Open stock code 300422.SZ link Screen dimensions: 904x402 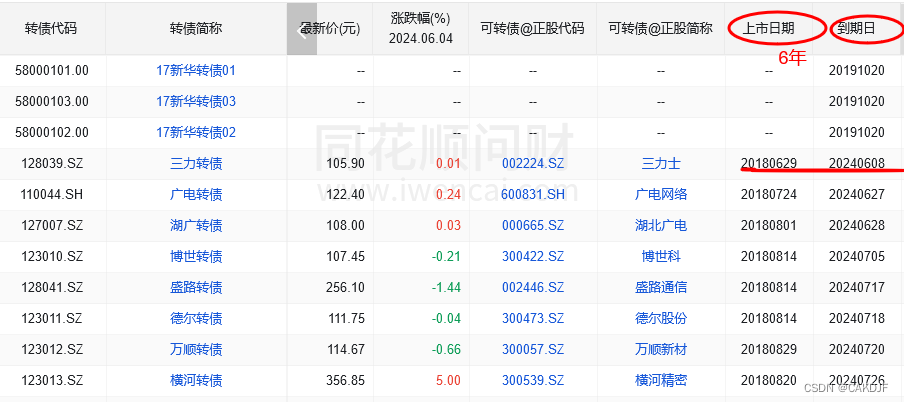coord(533,257)
